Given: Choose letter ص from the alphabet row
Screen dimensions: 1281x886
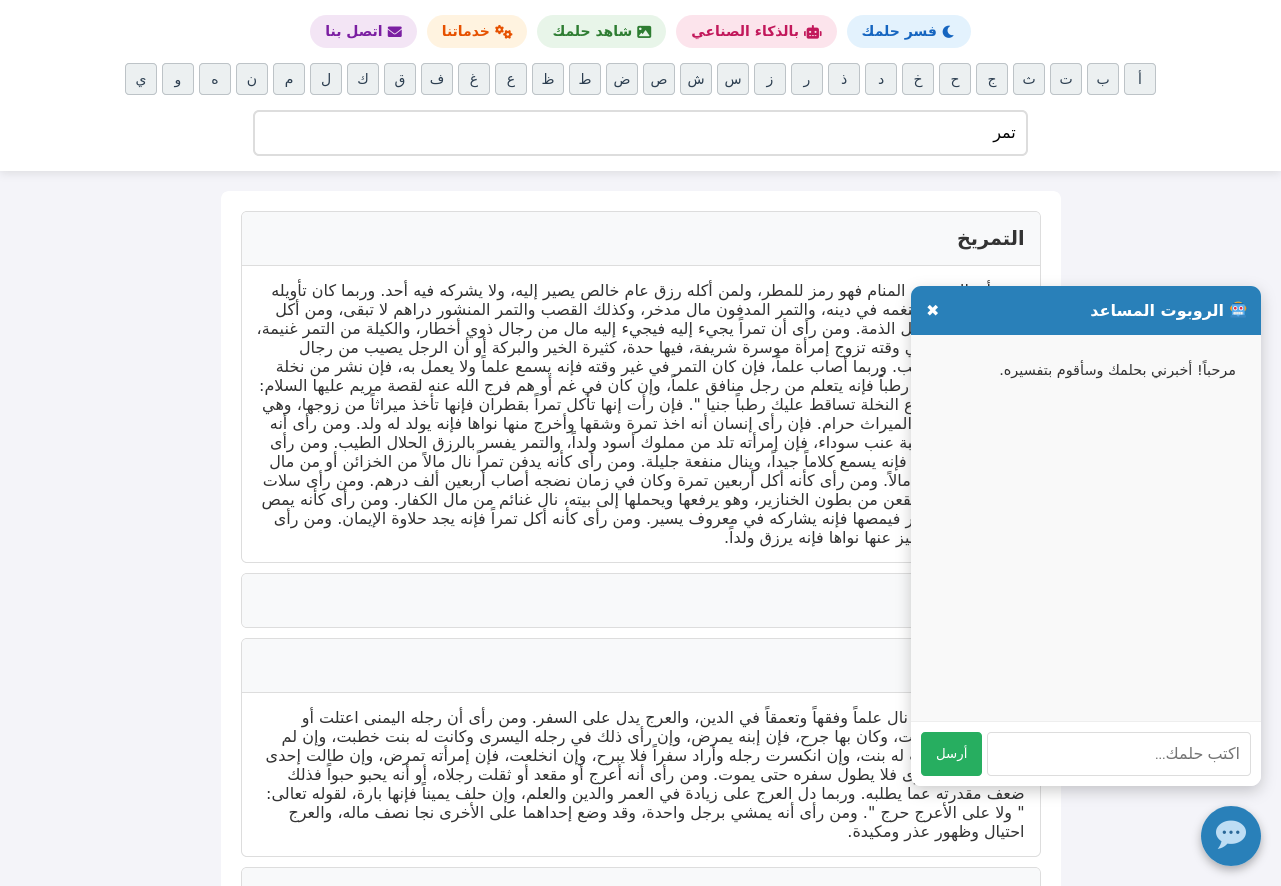Looking at the screenshot, I should click(x=659, y=78).
